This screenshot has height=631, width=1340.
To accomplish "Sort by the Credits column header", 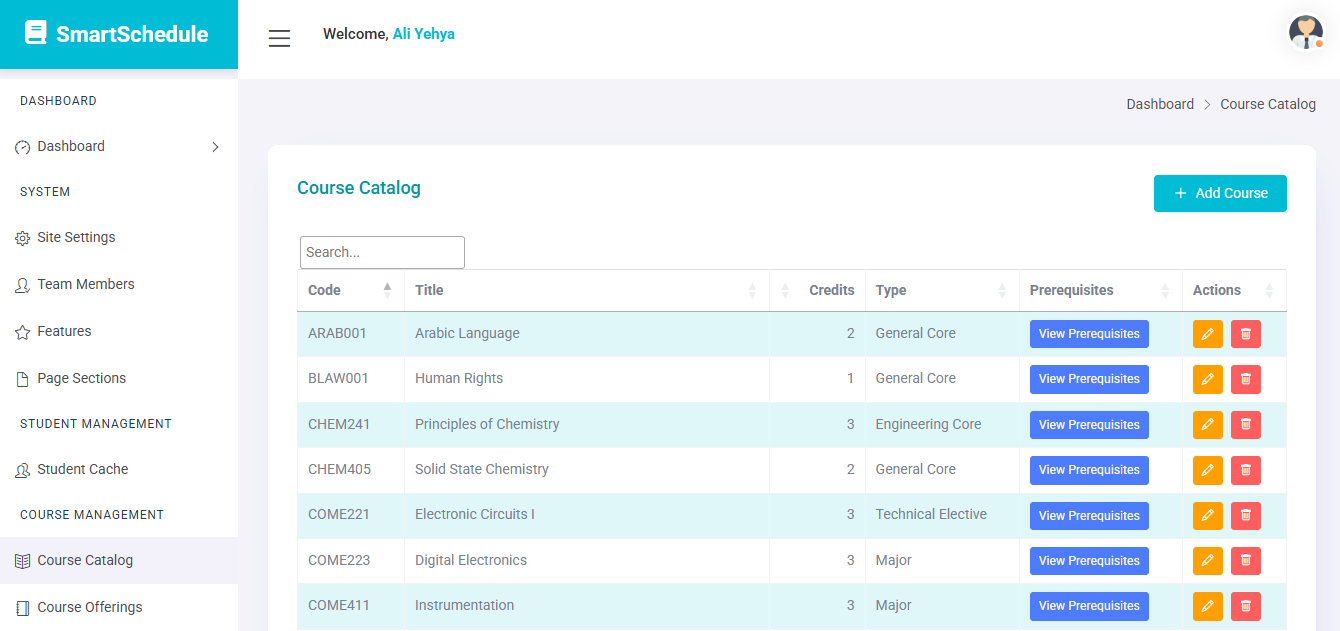I will (830, 290).
